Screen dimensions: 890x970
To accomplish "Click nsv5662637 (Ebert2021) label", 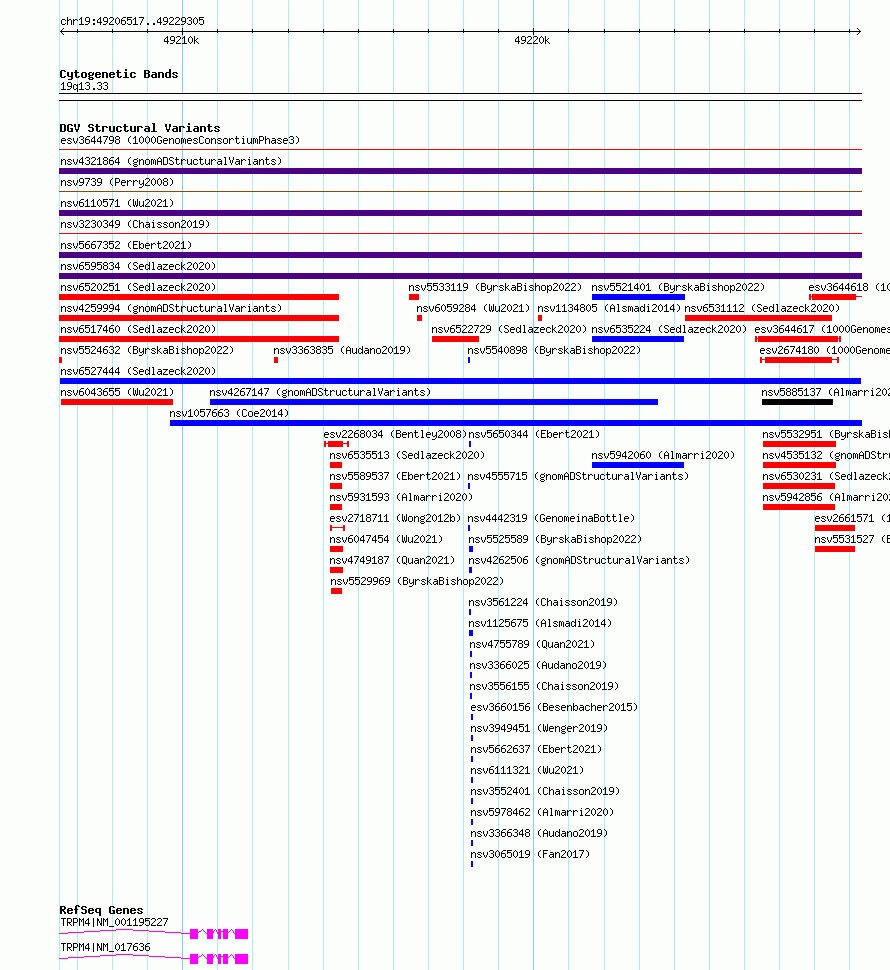I will (536, 750).
